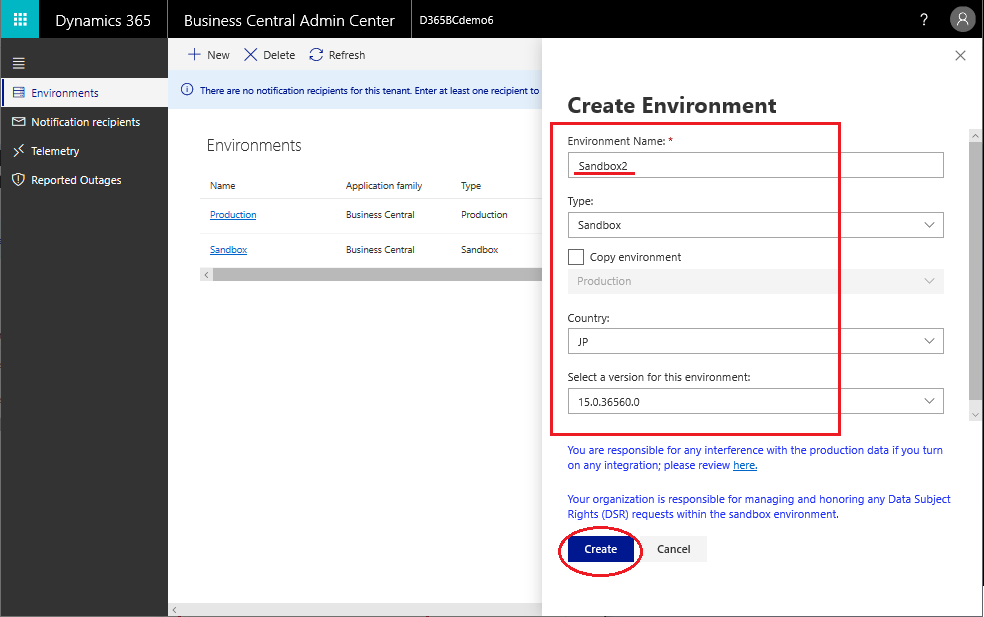Click Sandbox type cell in Sandbox row
984x617 pixels.
click(x=479, y=250)
